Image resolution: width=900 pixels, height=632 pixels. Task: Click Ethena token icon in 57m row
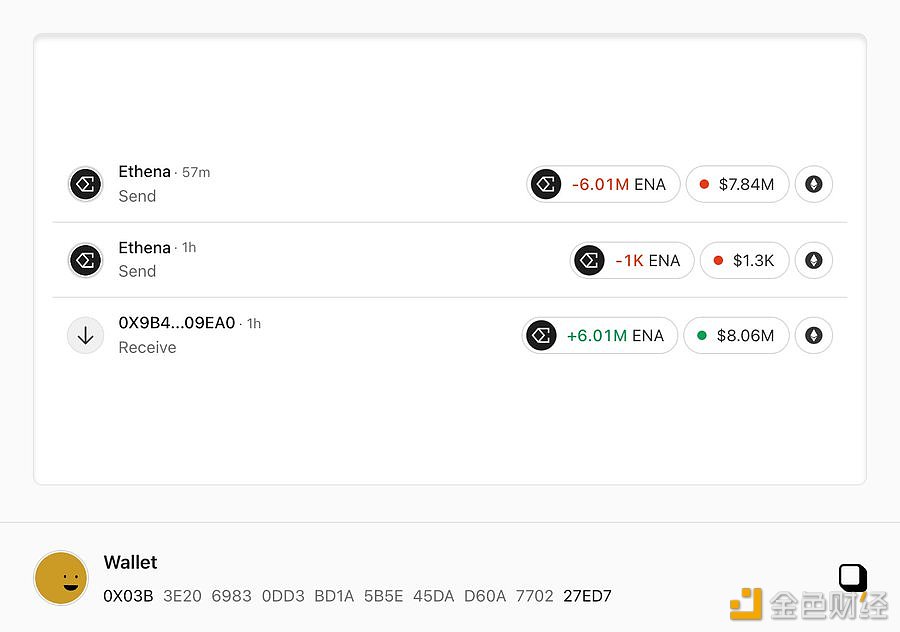coord(86,184)
